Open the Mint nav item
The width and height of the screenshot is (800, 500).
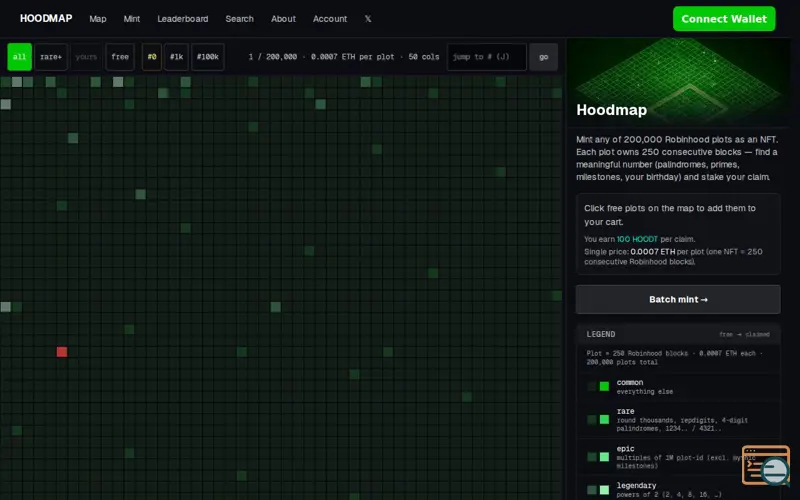click(132, 19)
